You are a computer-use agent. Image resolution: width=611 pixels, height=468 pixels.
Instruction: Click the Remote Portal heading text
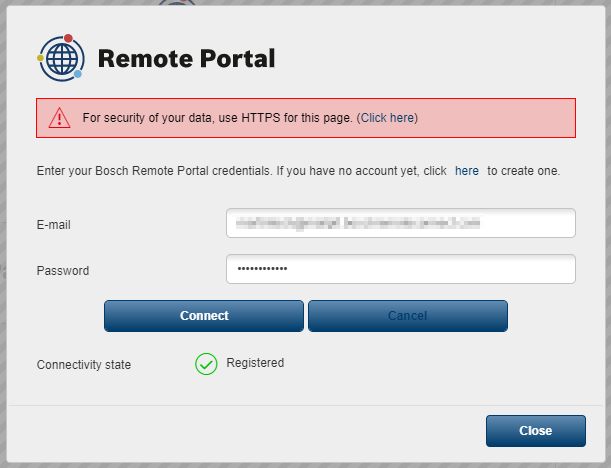click(x=186, y=58)
